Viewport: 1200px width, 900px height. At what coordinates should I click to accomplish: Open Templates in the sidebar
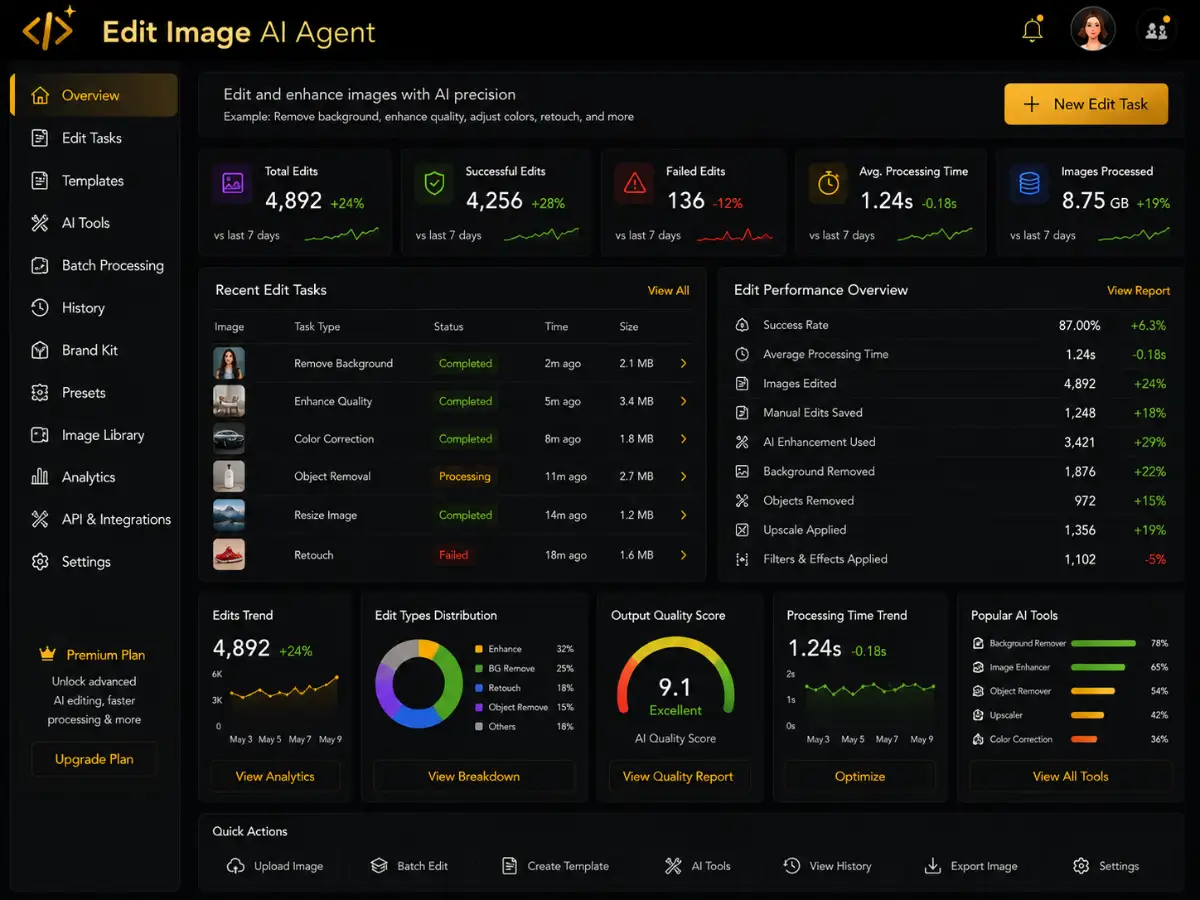coord(94,181)
